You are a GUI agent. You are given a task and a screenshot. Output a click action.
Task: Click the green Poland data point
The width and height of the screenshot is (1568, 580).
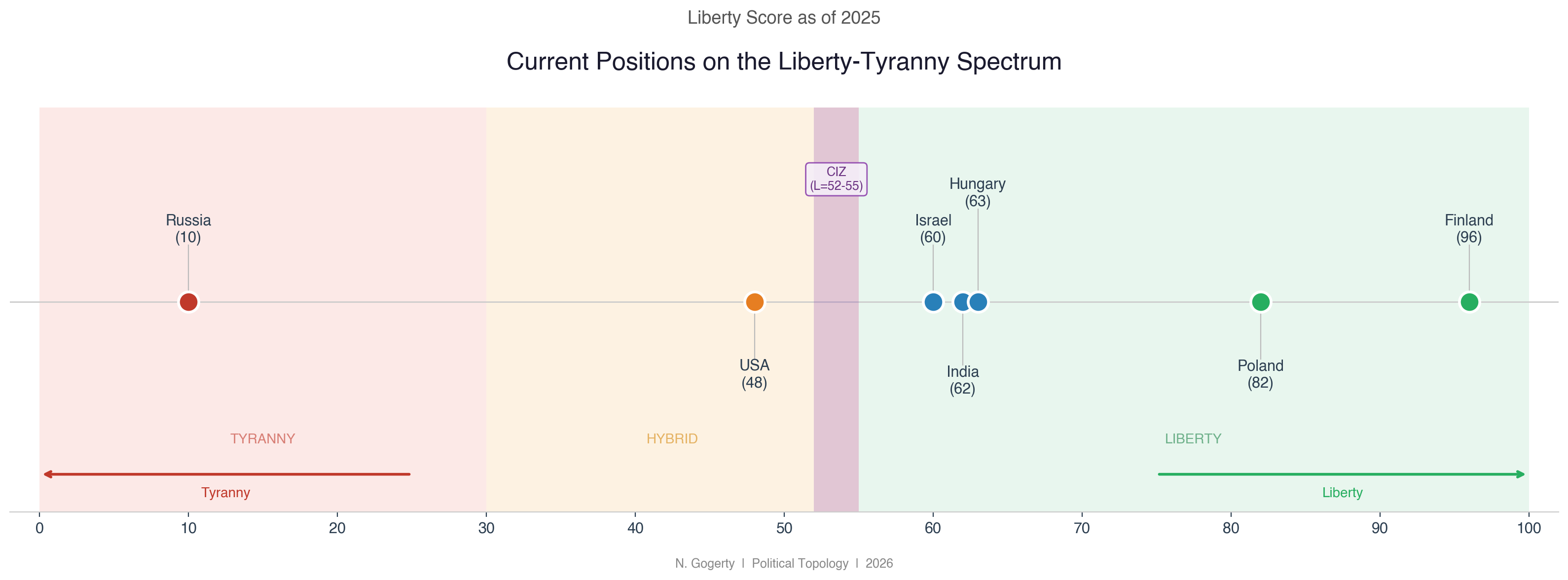(x=1260, y=302)
